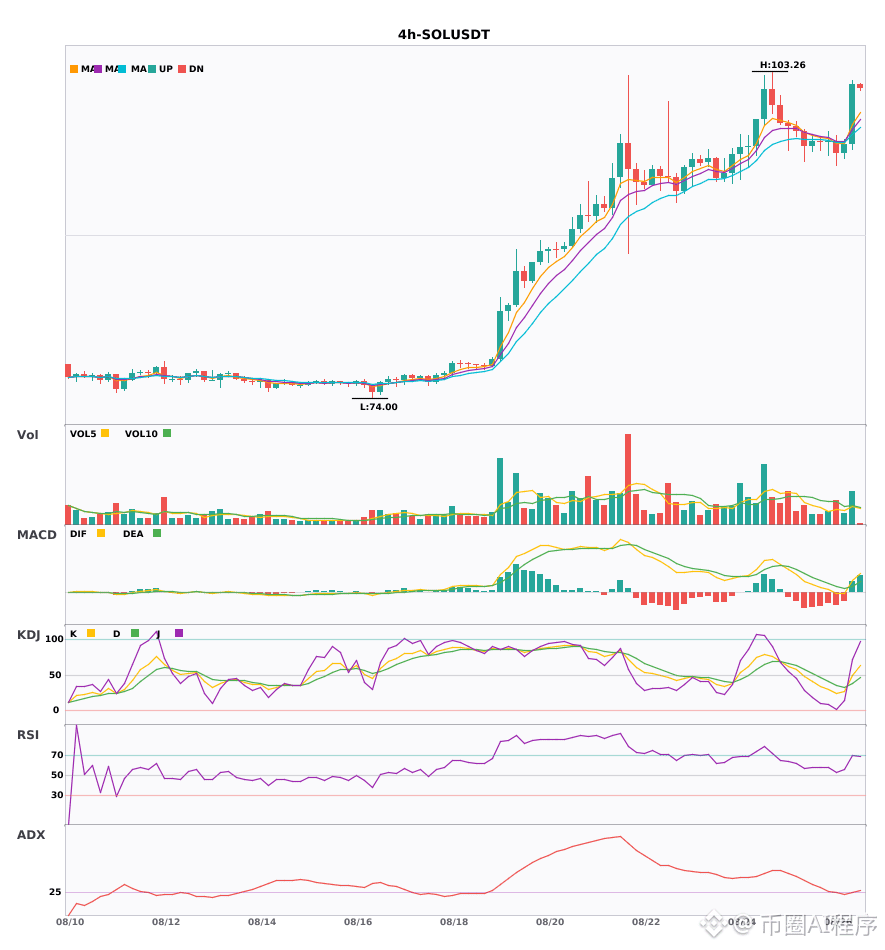Click the 08/18 date axis label

coord(454,922)
